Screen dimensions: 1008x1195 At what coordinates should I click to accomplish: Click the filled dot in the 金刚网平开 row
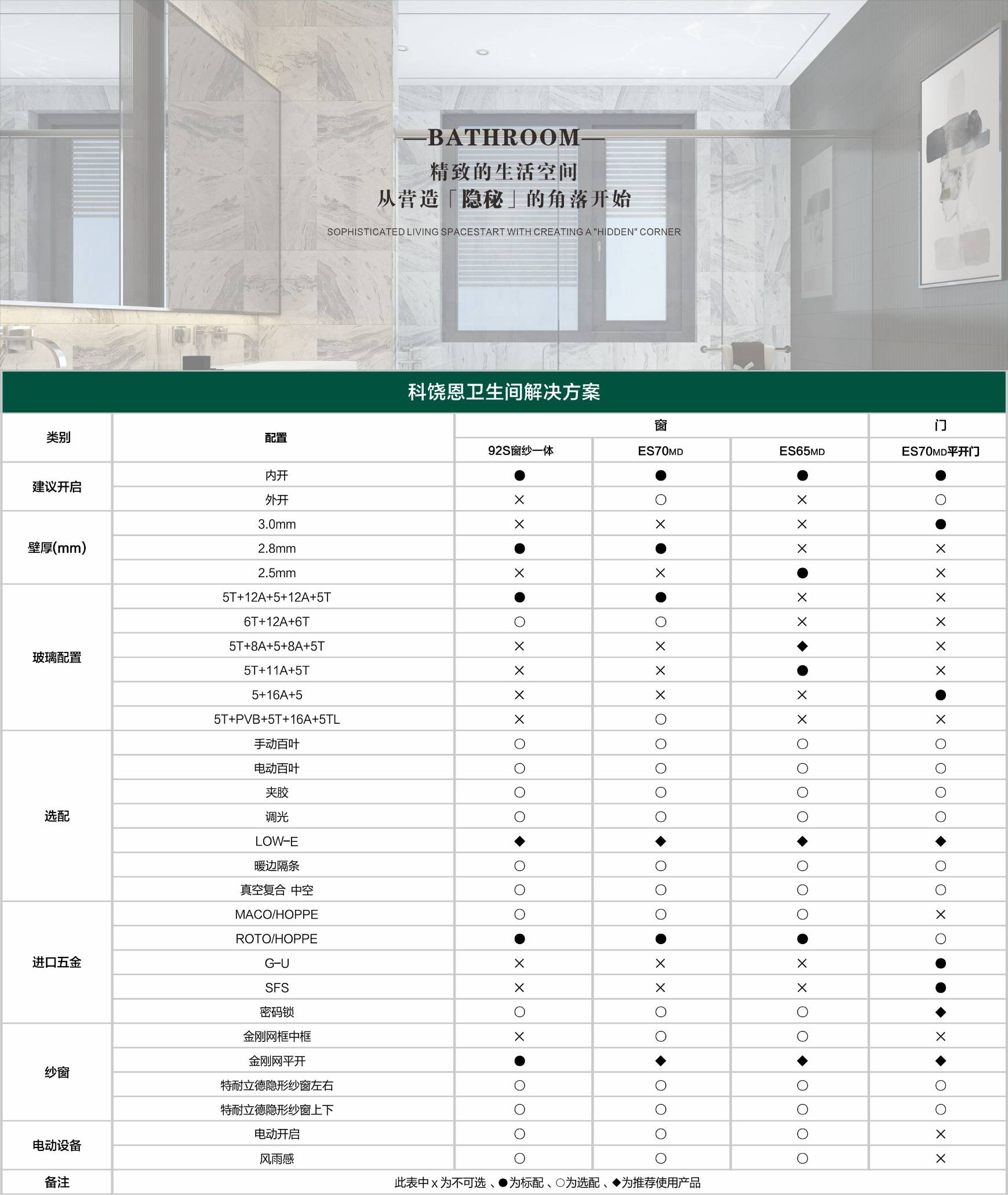pyautogui.click(x=519, y=1061)
